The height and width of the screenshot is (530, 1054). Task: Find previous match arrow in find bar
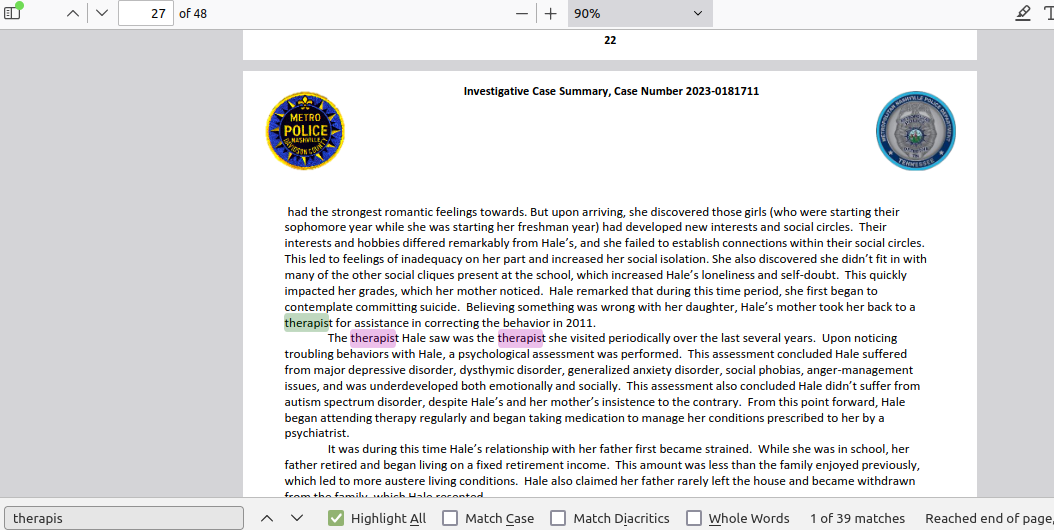pos(267,518)
